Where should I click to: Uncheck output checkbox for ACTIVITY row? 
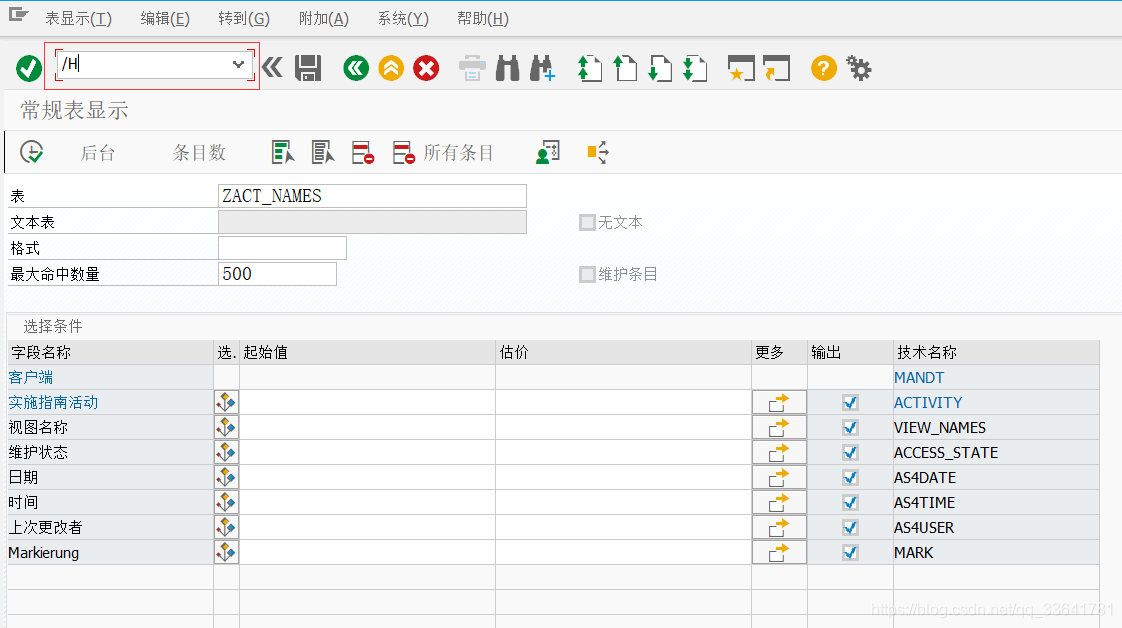[849, 402]
